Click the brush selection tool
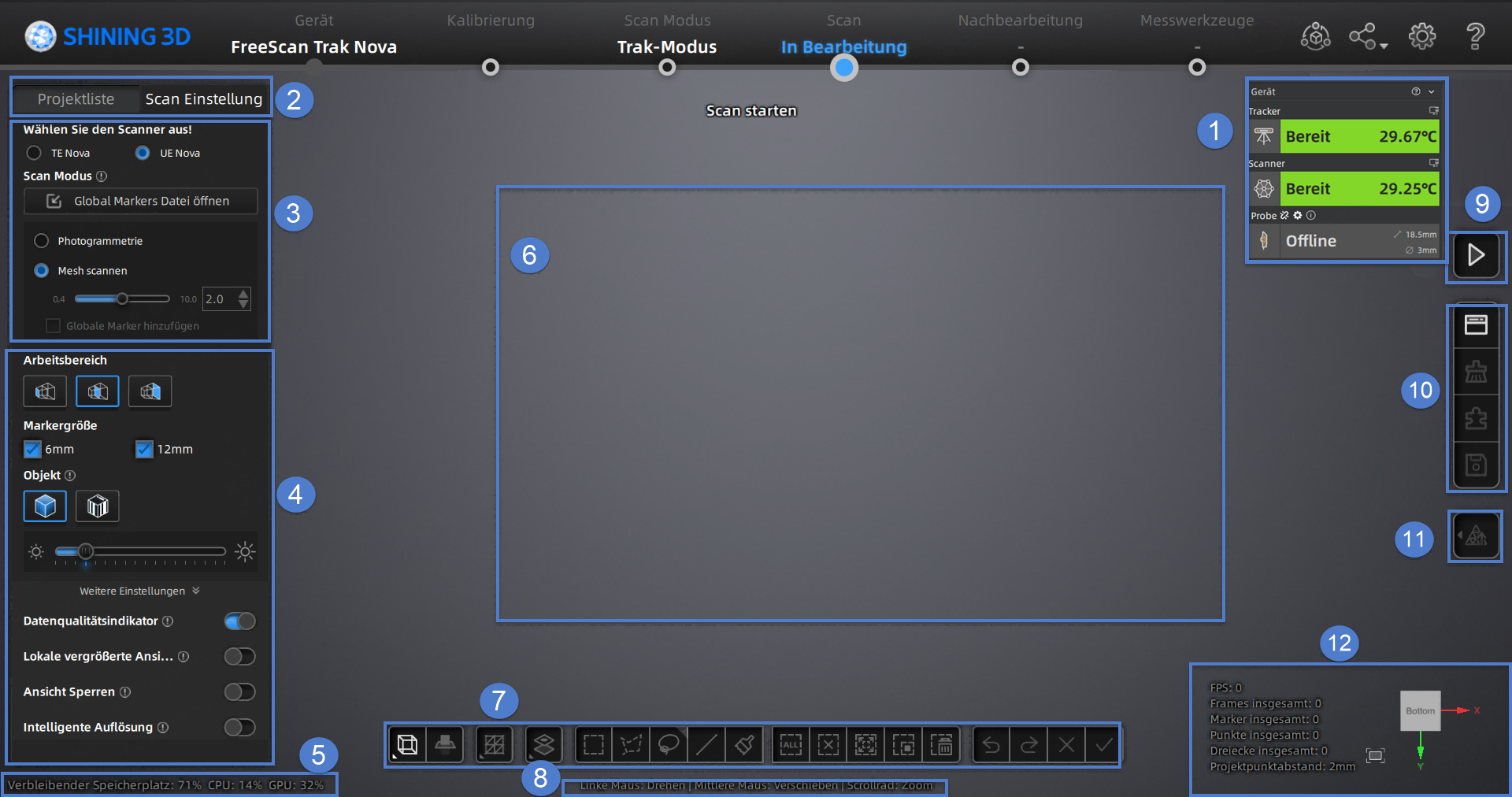The height and width of the screenshot is (797, 1512). coord(744,744)
